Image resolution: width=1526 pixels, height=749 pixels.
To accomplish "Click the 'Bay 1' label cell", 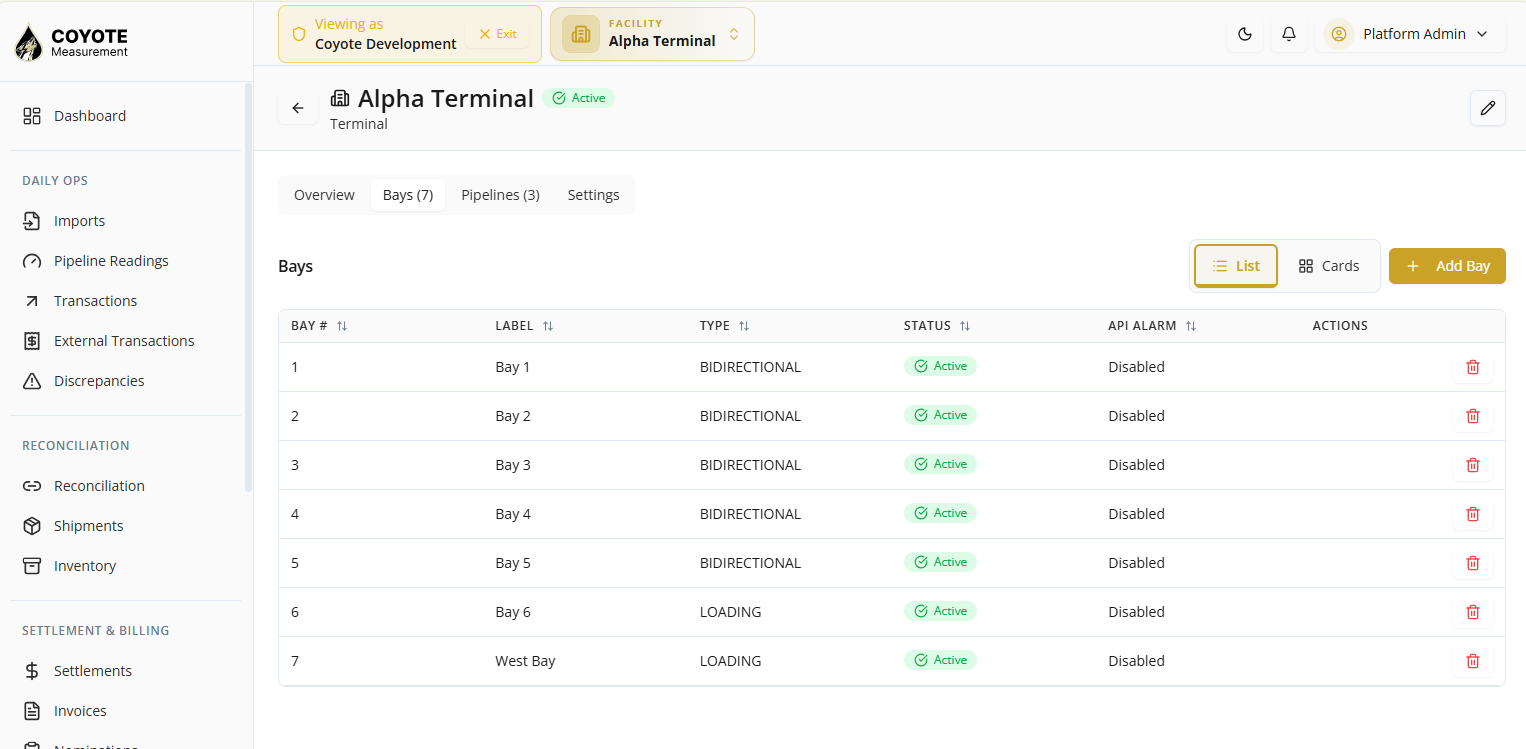I will coord(513,367).
